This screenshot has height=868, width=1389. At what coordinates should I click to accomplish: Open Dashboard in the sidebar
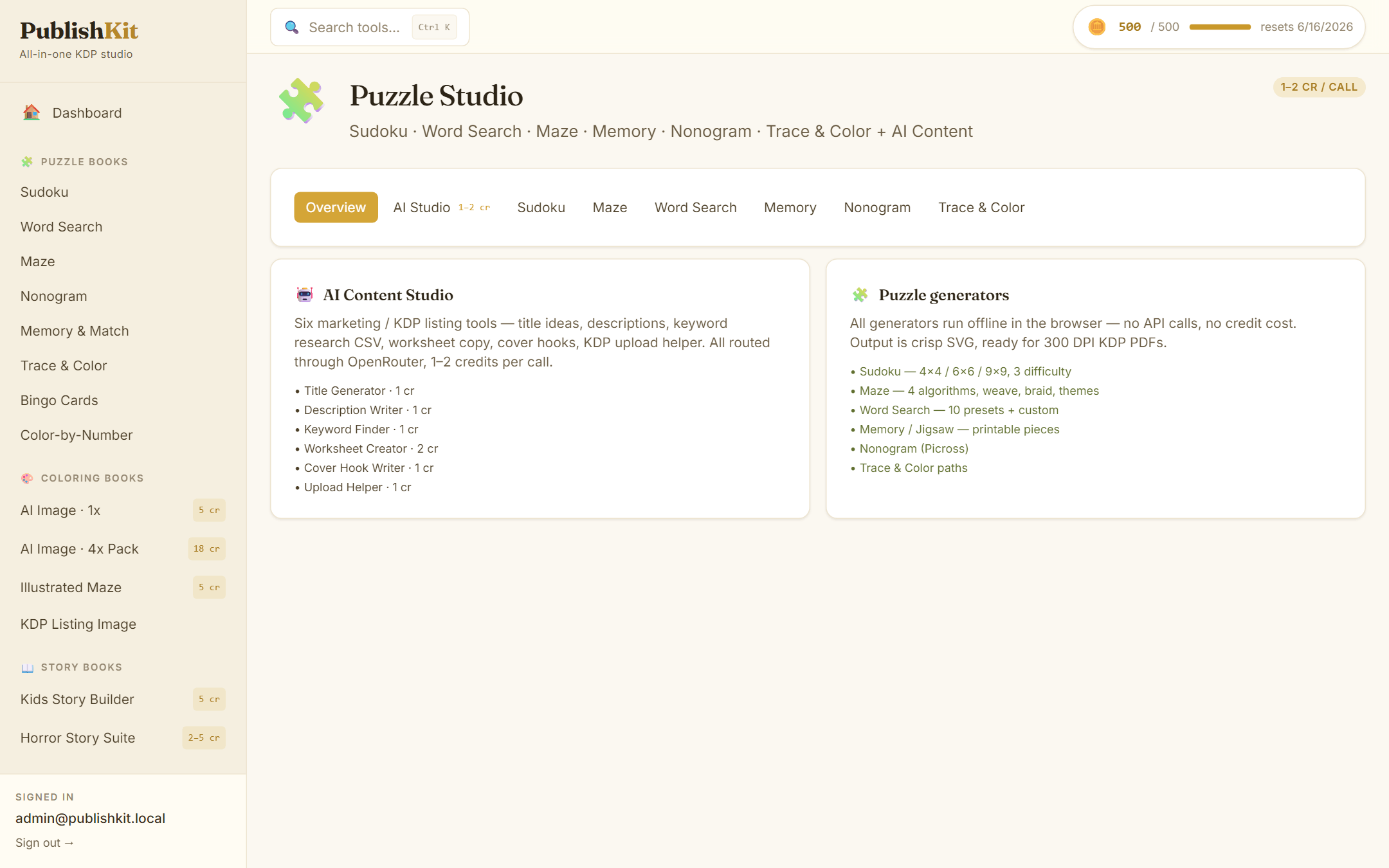tap(123, 113)
